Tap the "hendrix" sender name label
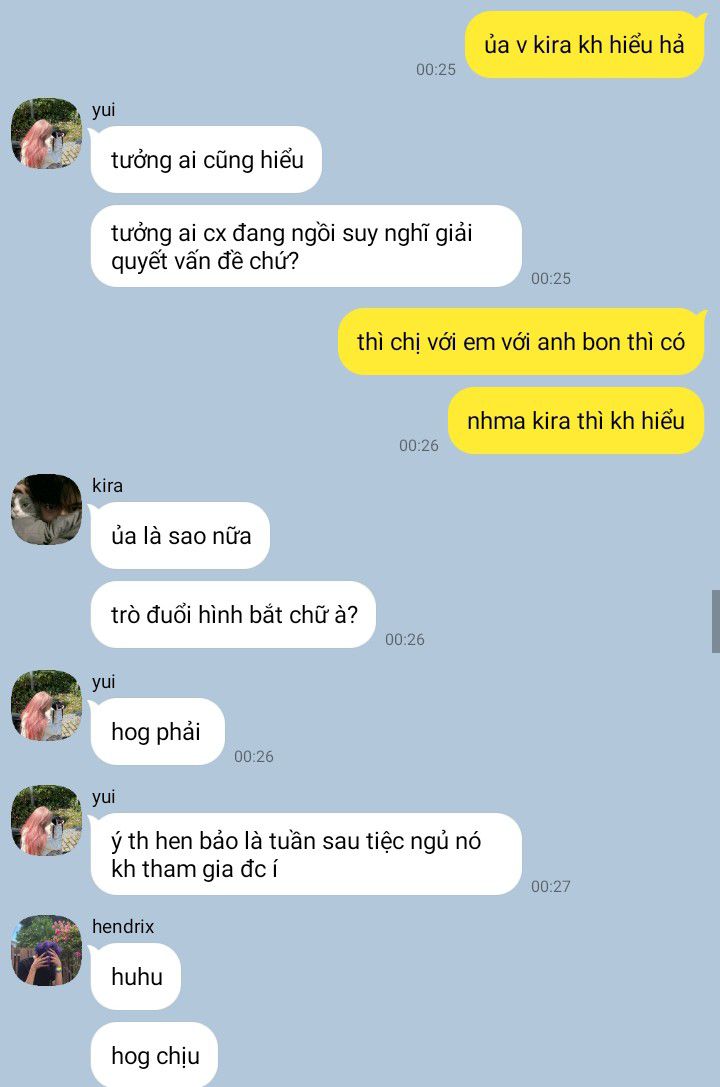Viewport: 720px width, 1087px height. tap(123, 926)
